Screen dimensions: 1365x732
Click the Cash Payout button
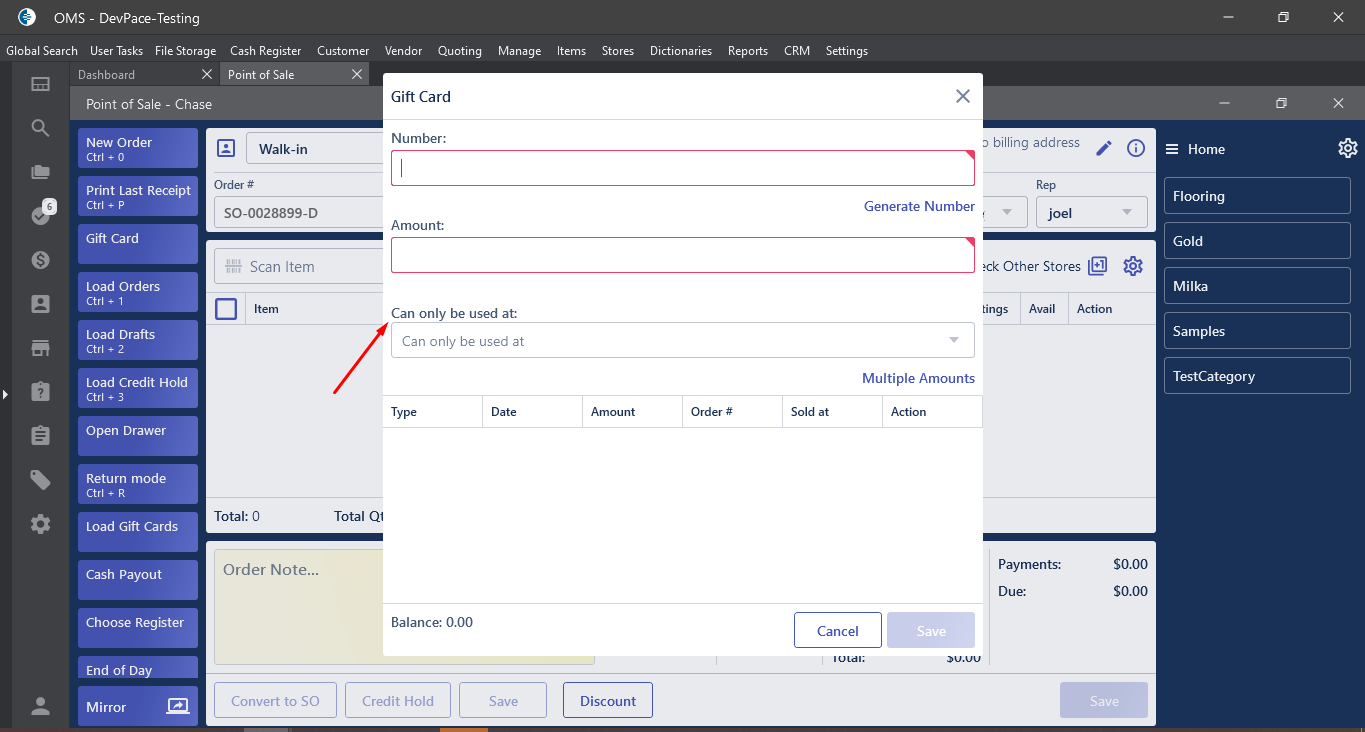click(x=138, y=580)
